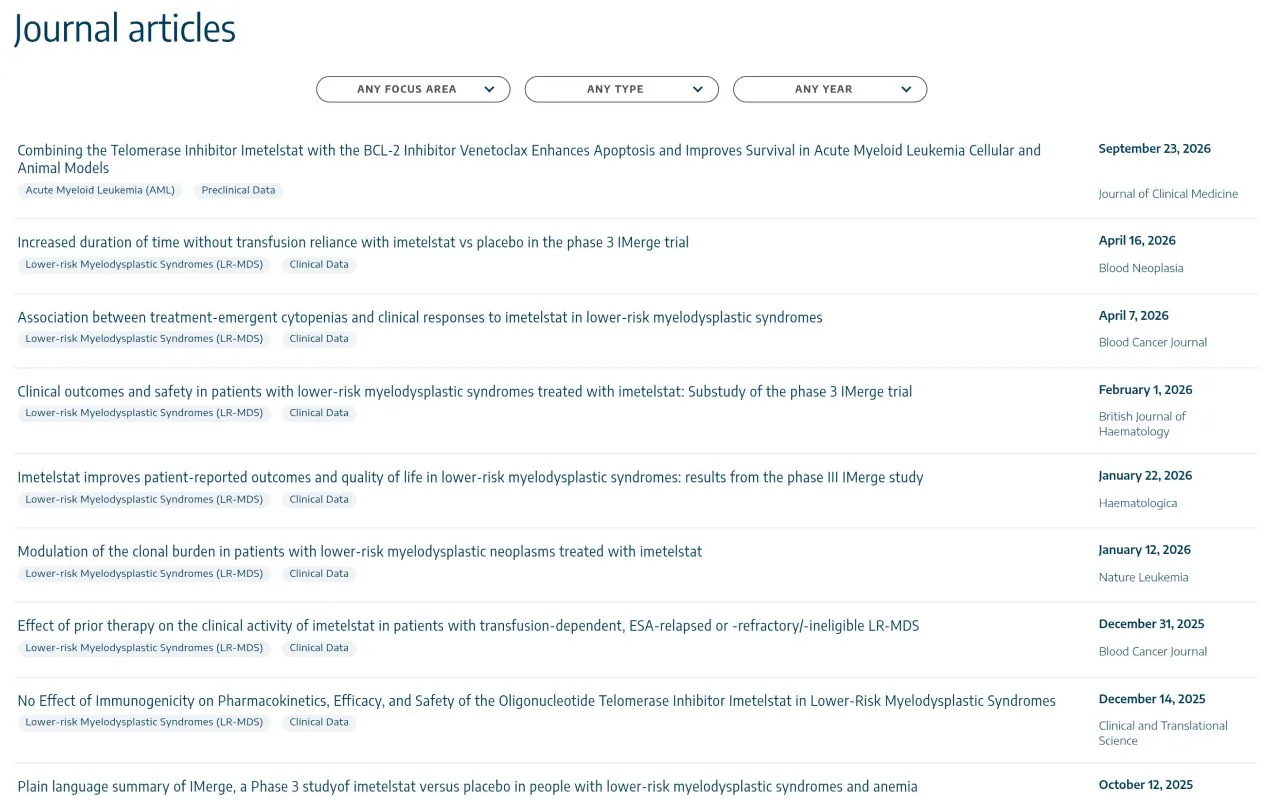The image size is (1272, 800).
Task: Open the patient-reported outcomes and quality of life article
Action: 470,477
